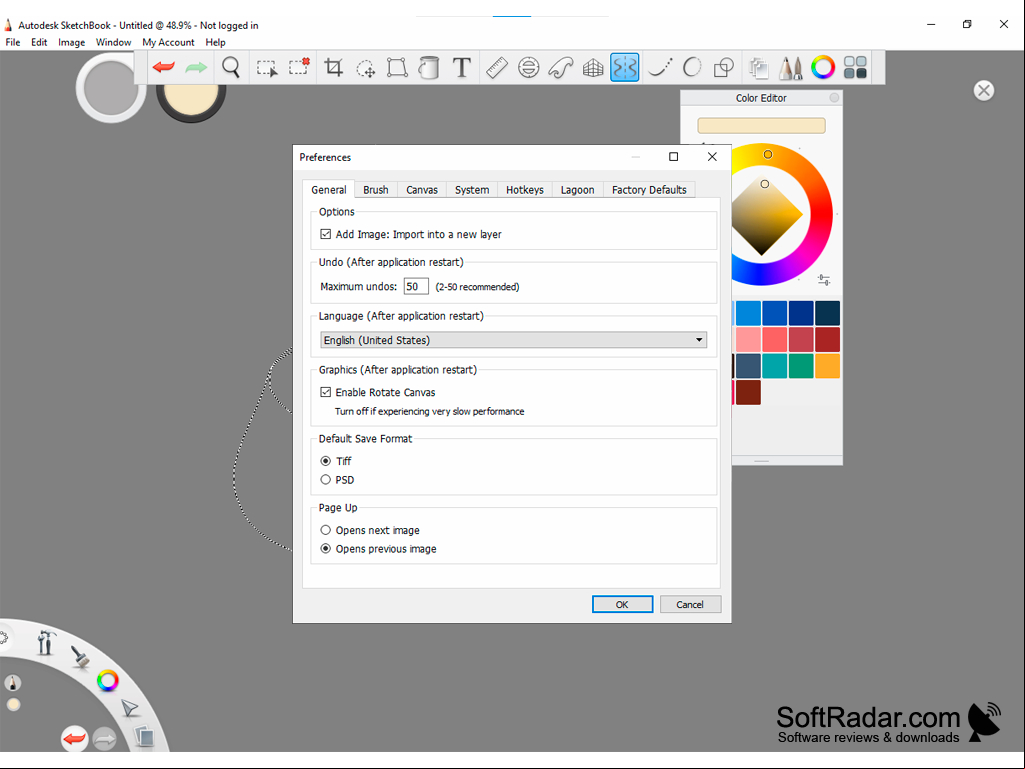The width and height of the screenshot is (1025, 769).
Task: Toggle Add Image import into new layer checkbox
Action: pyautogui.click(x=326, y=234)
